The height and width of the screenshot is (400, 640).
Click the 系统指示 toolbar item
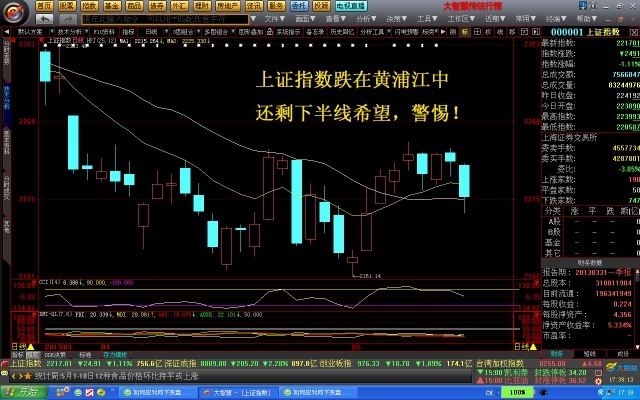[288, 32]
